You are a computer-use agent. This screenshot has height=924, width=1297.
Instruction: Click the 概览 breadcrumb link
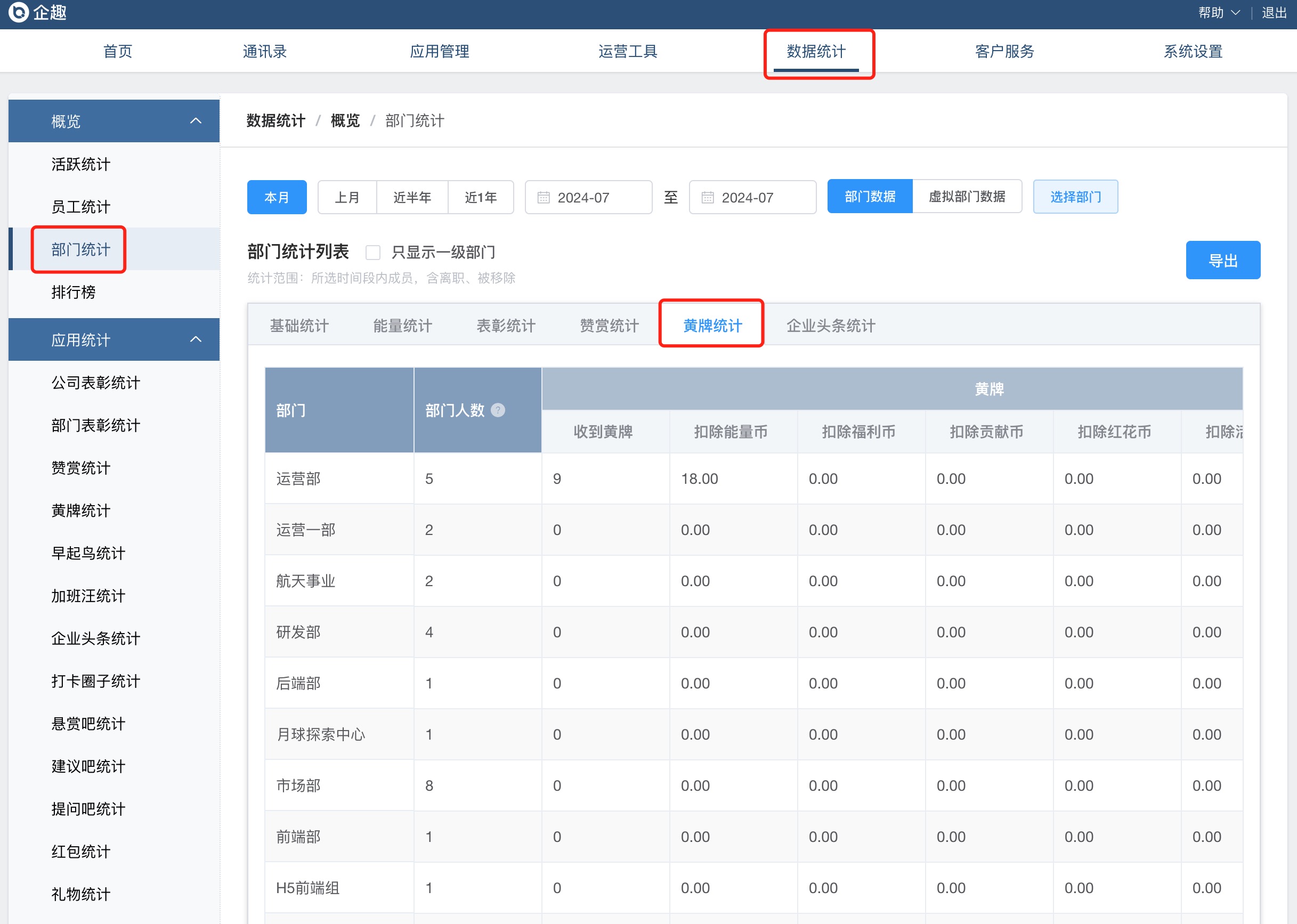(x=345, y=120)
